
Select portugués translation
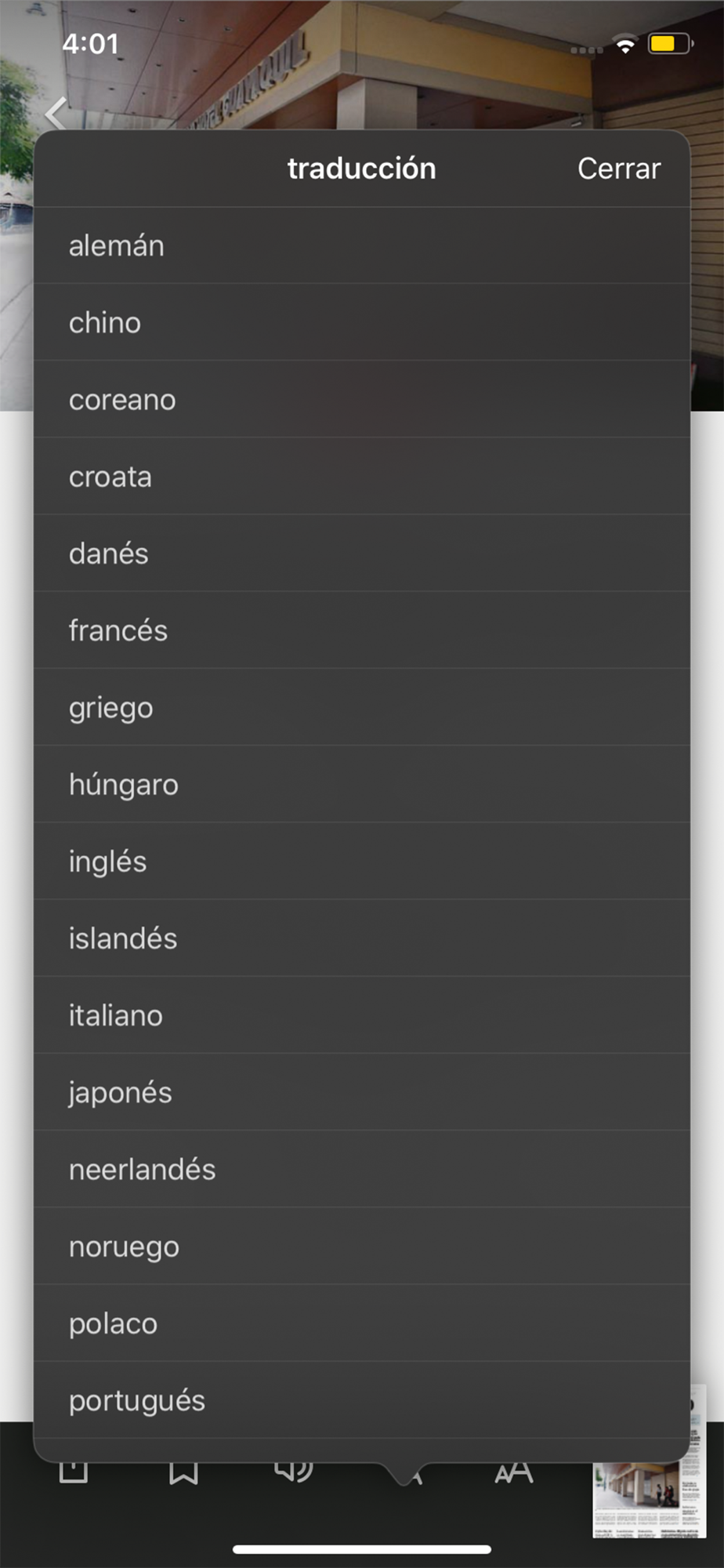point(362,1399)
